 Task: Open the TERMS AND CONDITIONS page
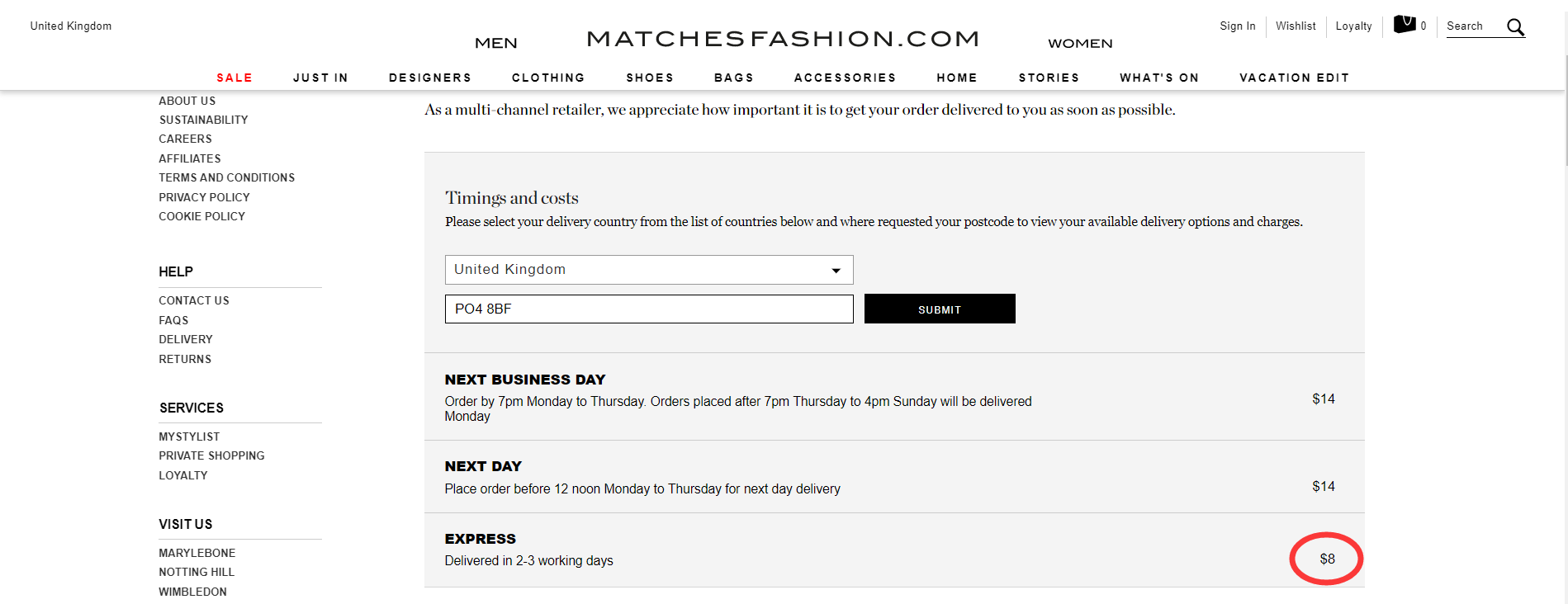[x=226, y=177]
